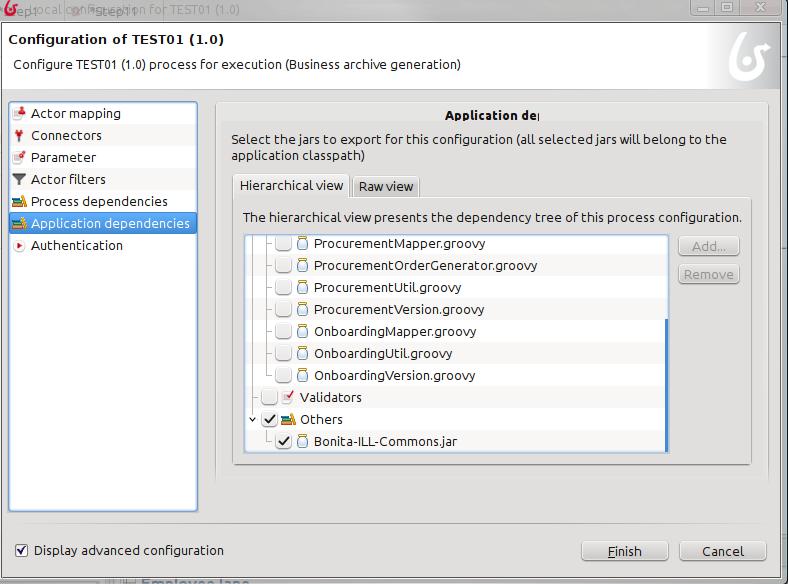Open the Connectors section
Image resolution: width=788 pixels, height=584 pixels.
(x=103, y=135)
